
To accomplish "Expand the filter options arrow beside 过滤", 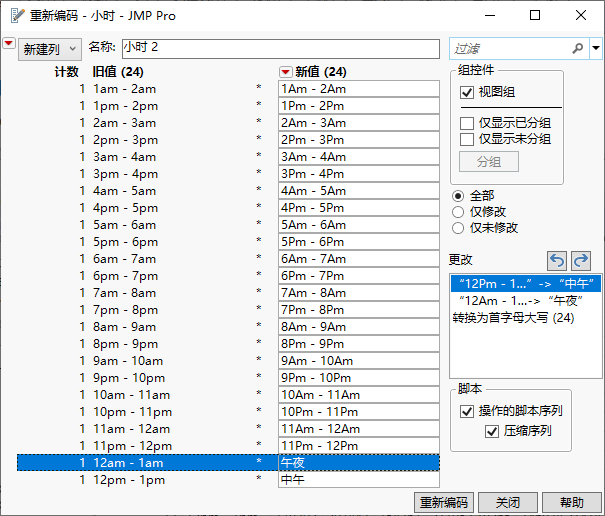I will pyautogui.click(x=596, y=48).
